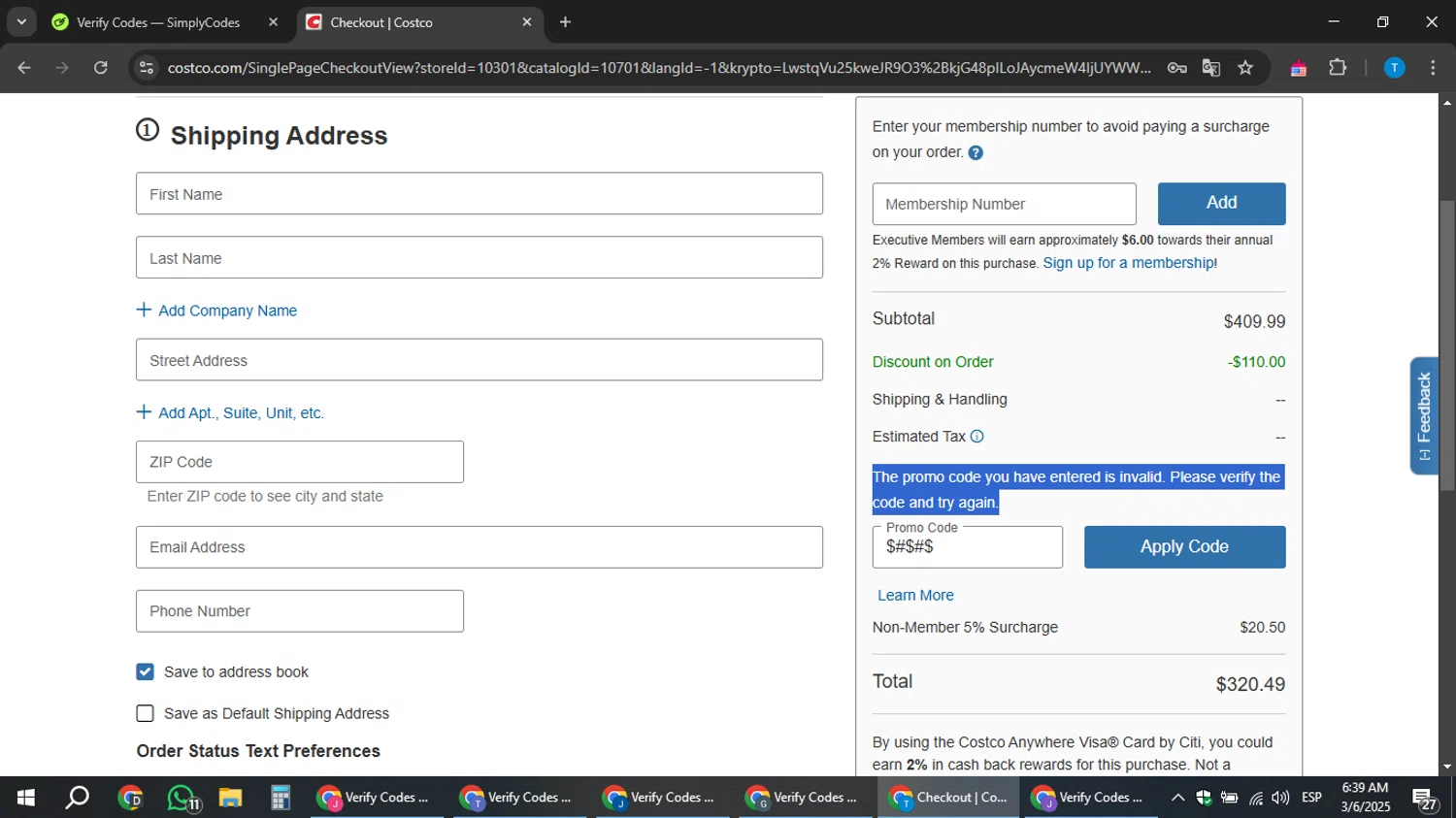The height and width of the screenshot is (818, 1456).
Task: Open the Learn More link
Action: 915,595
